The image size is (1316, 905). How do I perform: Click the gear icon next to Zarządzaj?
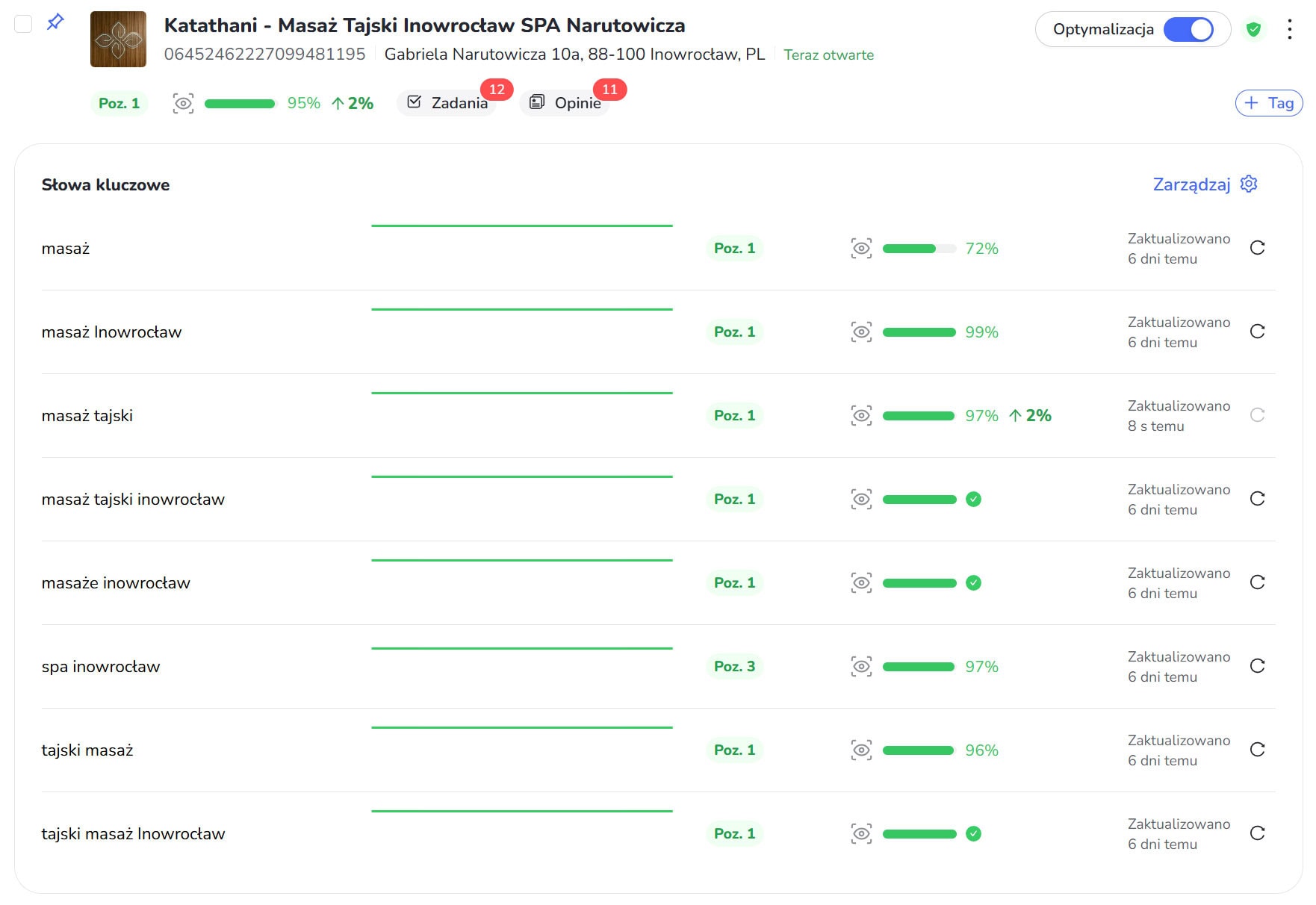pyautogui.click(x=1249, y=184)
